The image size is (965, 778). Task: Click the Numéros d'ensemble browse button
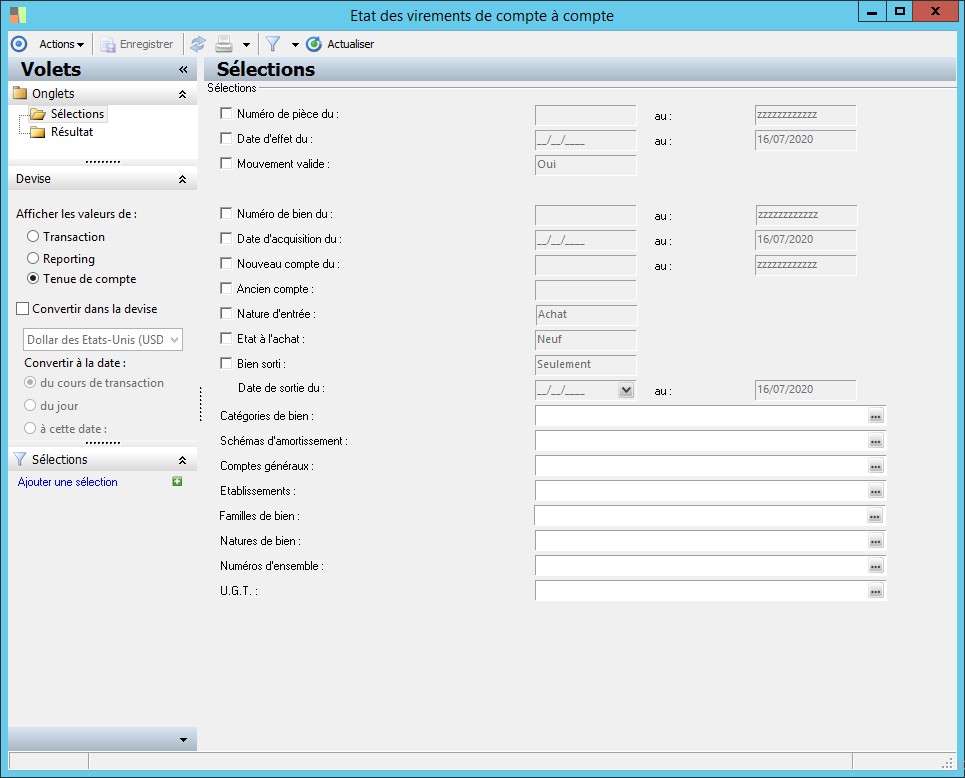point(875,566)
